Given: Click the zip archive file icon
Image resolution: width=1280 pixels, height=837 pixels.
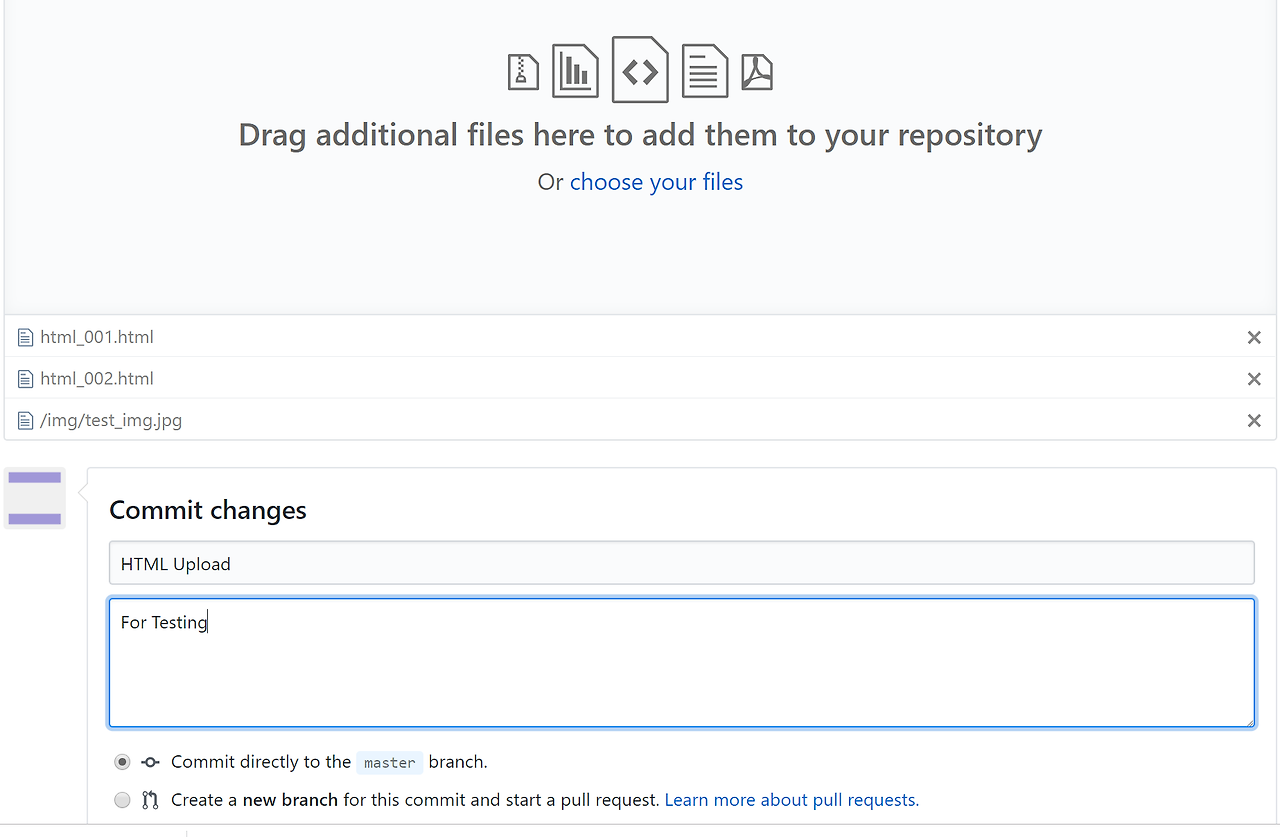Looking at the screenshot, I should (x=523, y=72).
